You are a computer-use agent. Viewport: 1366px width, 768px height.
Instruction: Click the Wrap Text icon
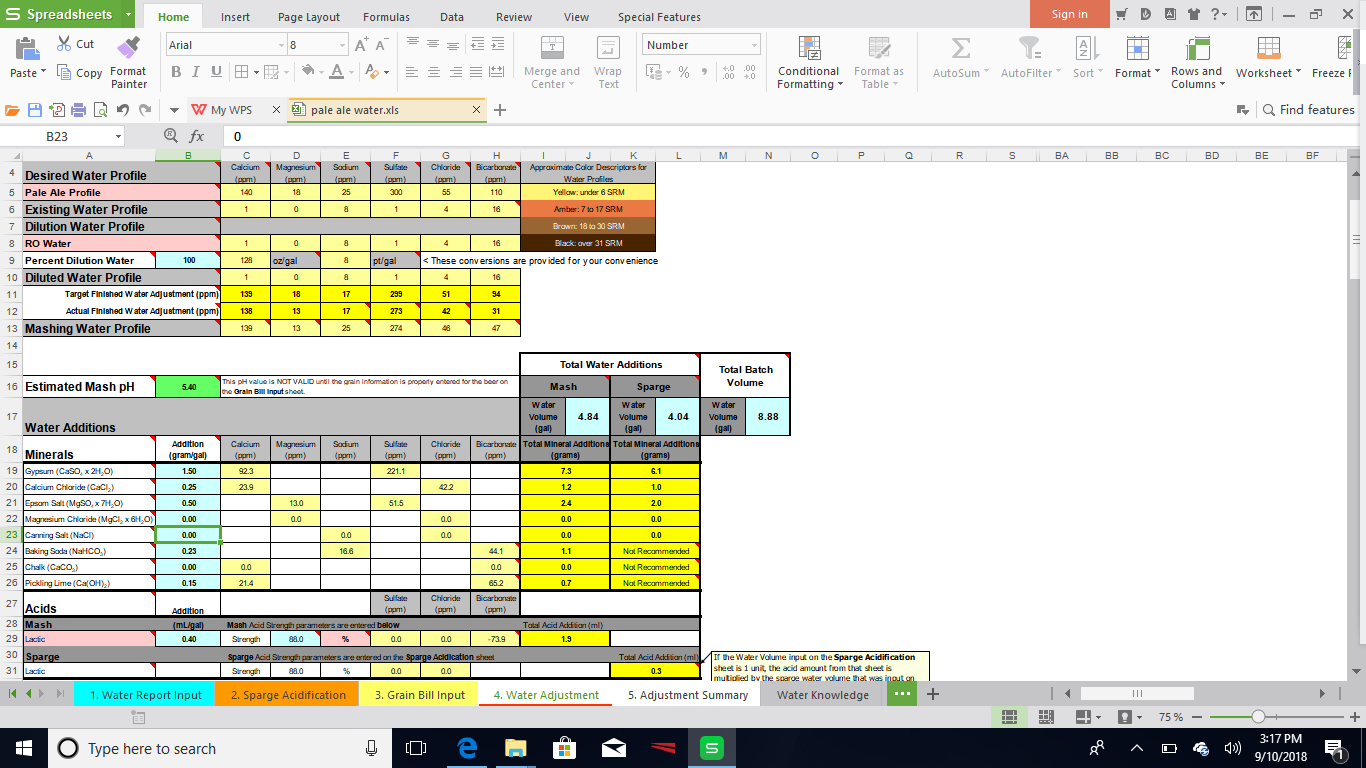607,48
